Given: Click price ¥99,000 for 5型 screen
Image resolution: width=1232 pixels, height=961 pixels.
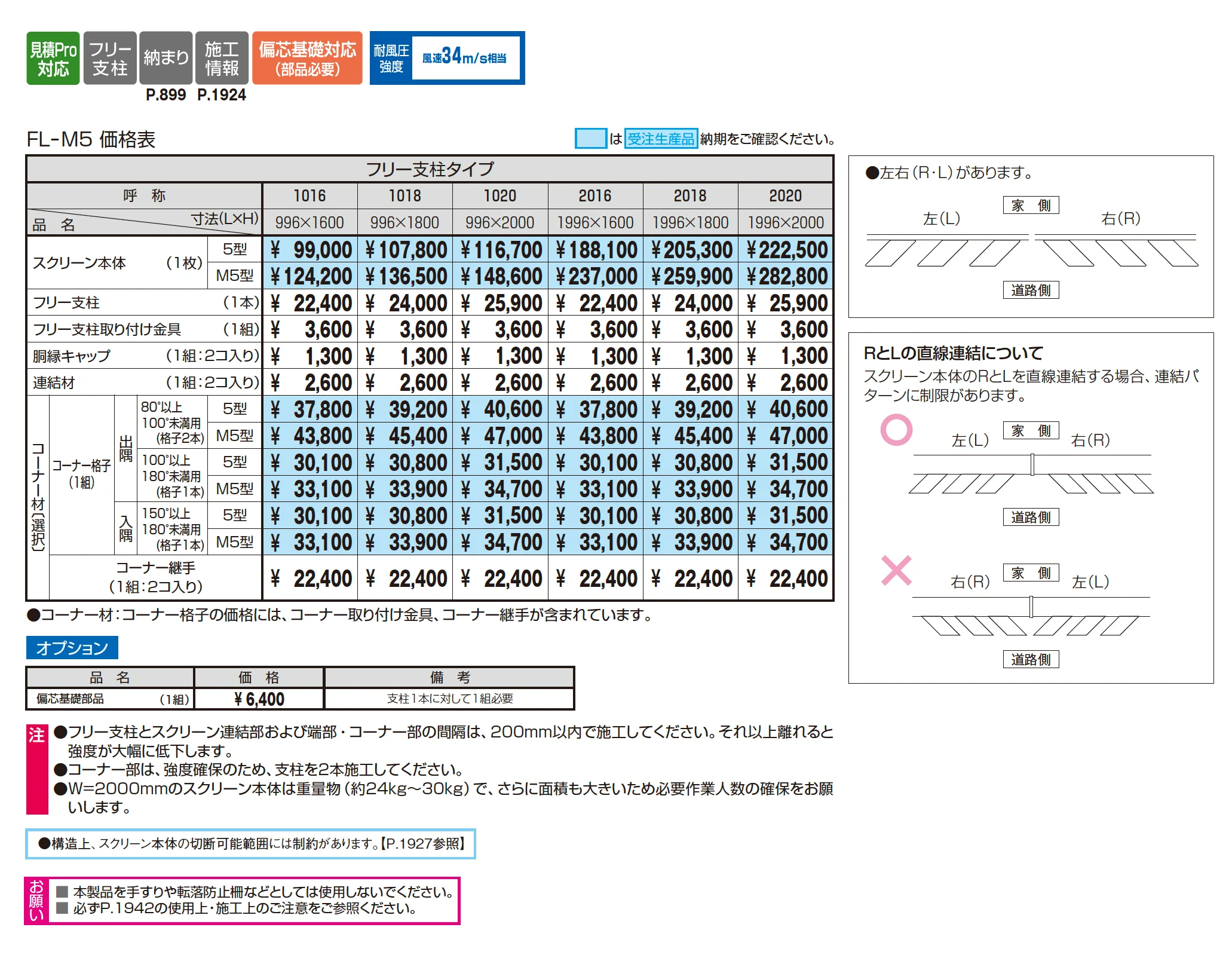Looking at the screenshot, I should (x=310, y=250).
